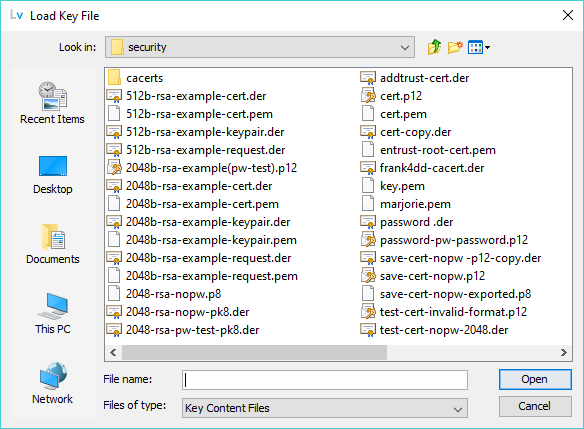The image size is (584, 429).
Task: Select entrust-root-cert.pem file name
Action: click(438, 150)
